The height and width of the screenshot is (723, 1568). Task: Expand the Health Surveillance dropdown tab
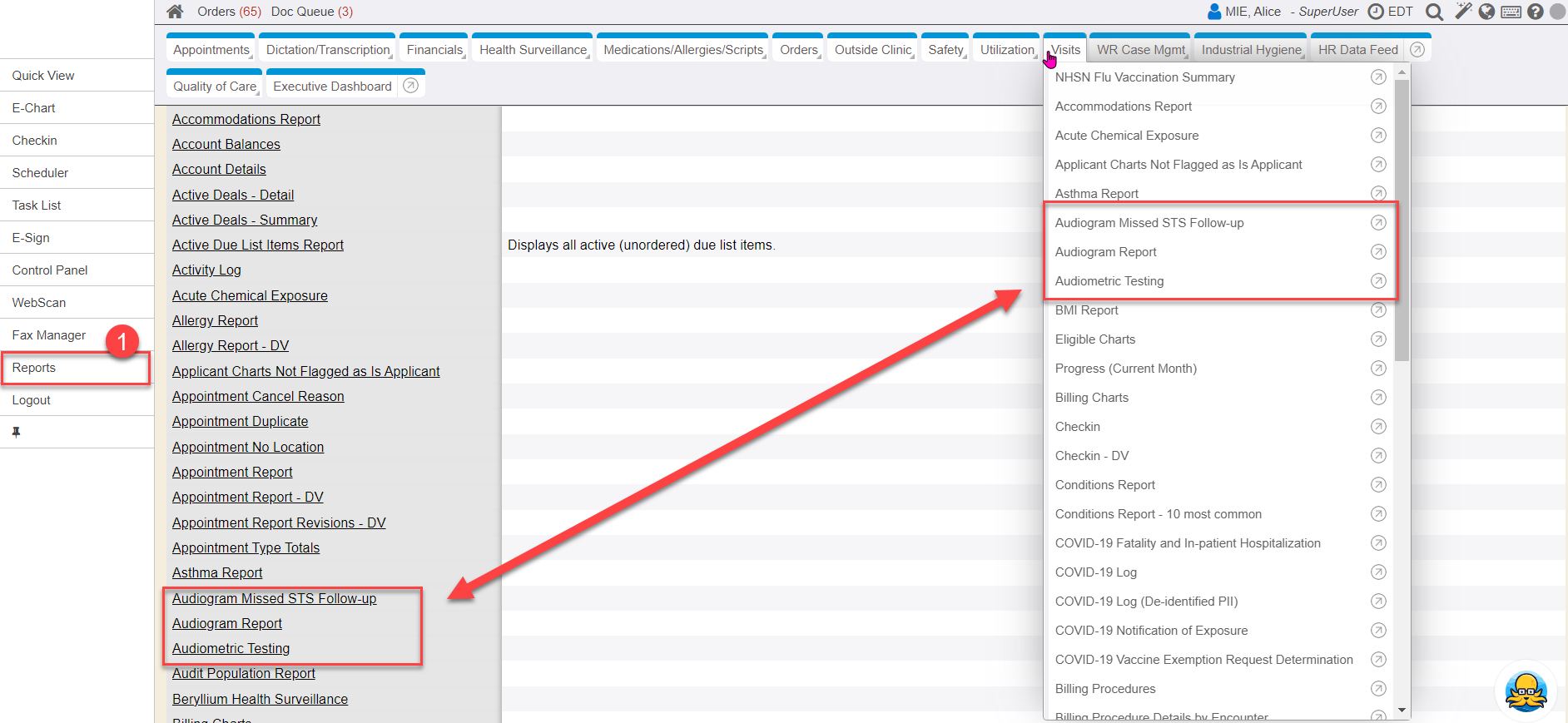533,50
